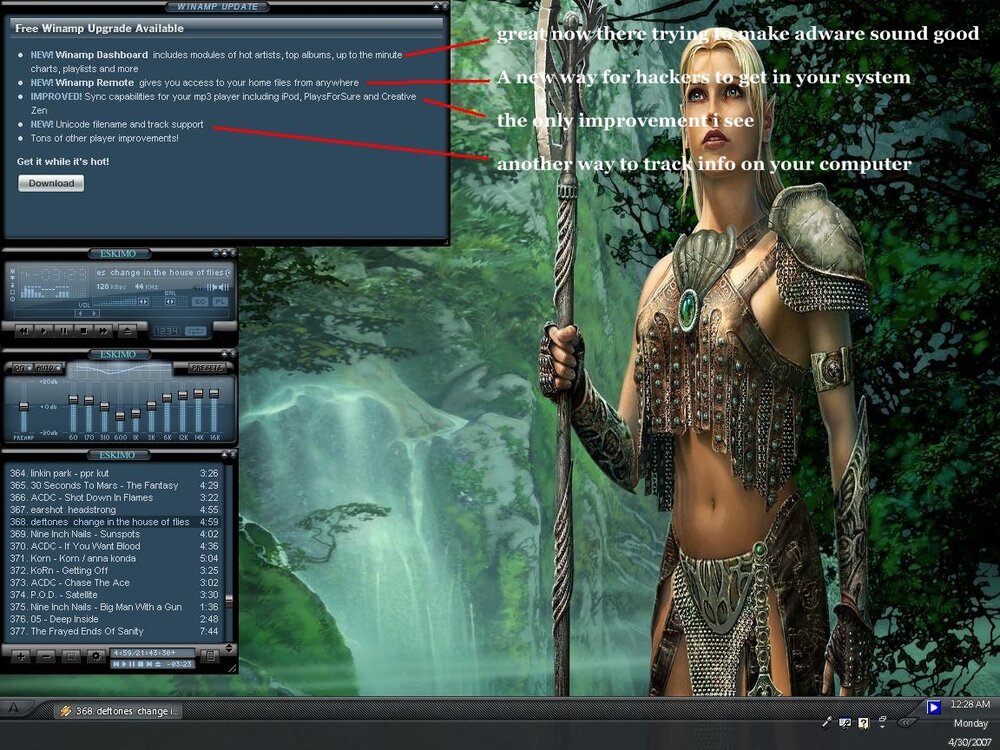
Task: Adjust the VOL volume slider handle
Action: click(143, 302)
